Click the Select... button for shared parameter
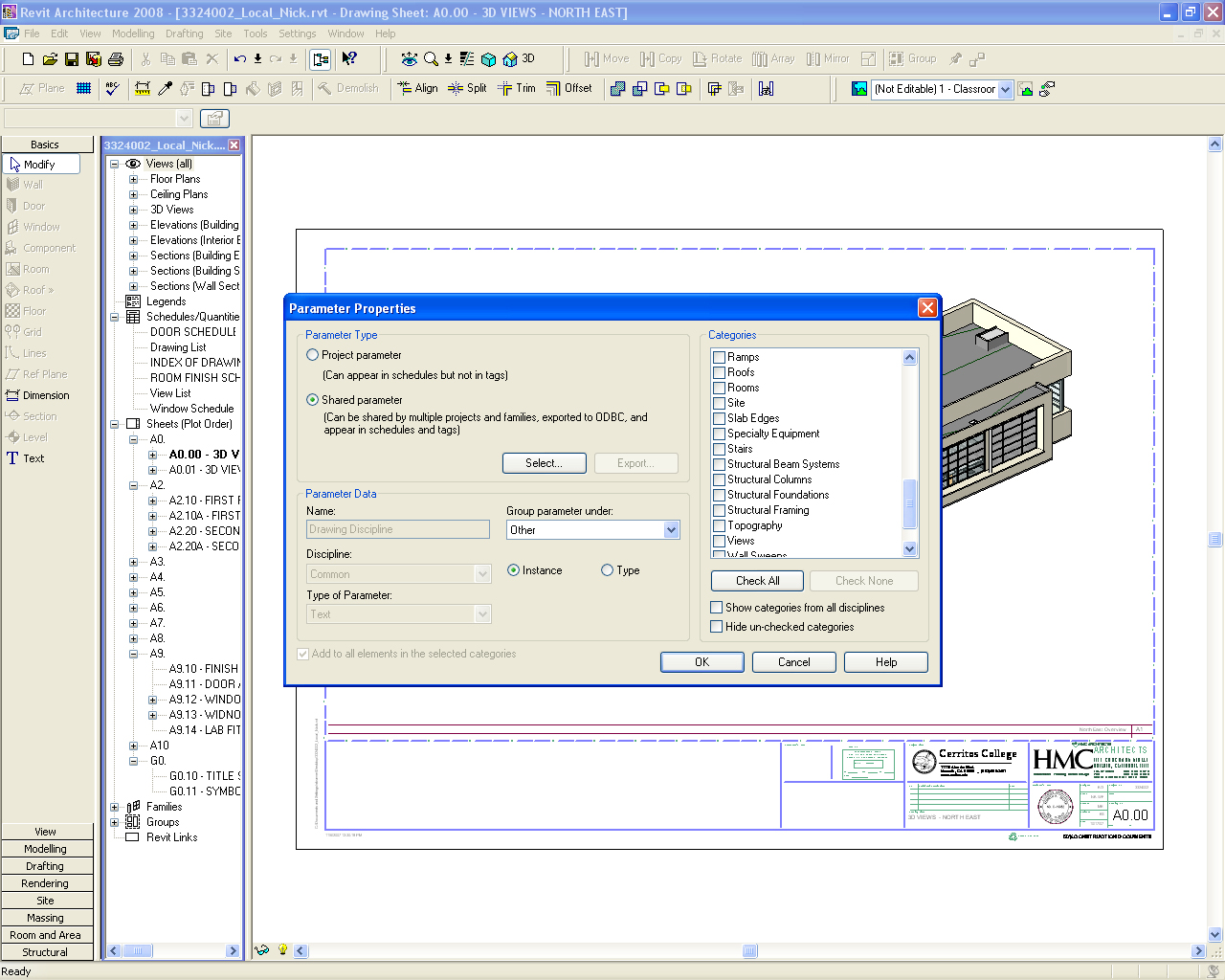 [544, 463]
